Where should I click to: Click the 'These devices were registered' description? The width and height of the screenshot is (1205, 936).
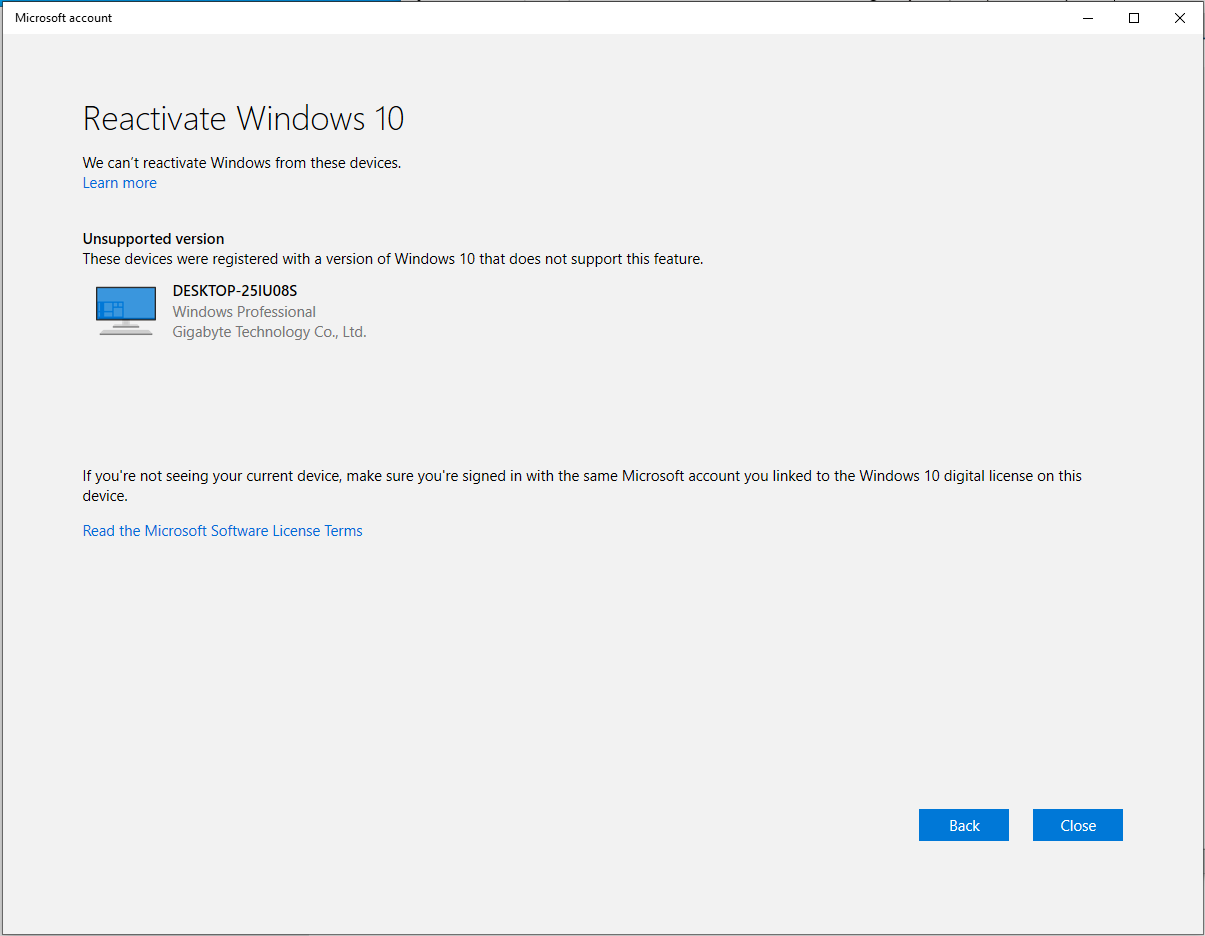click(393, 259)
